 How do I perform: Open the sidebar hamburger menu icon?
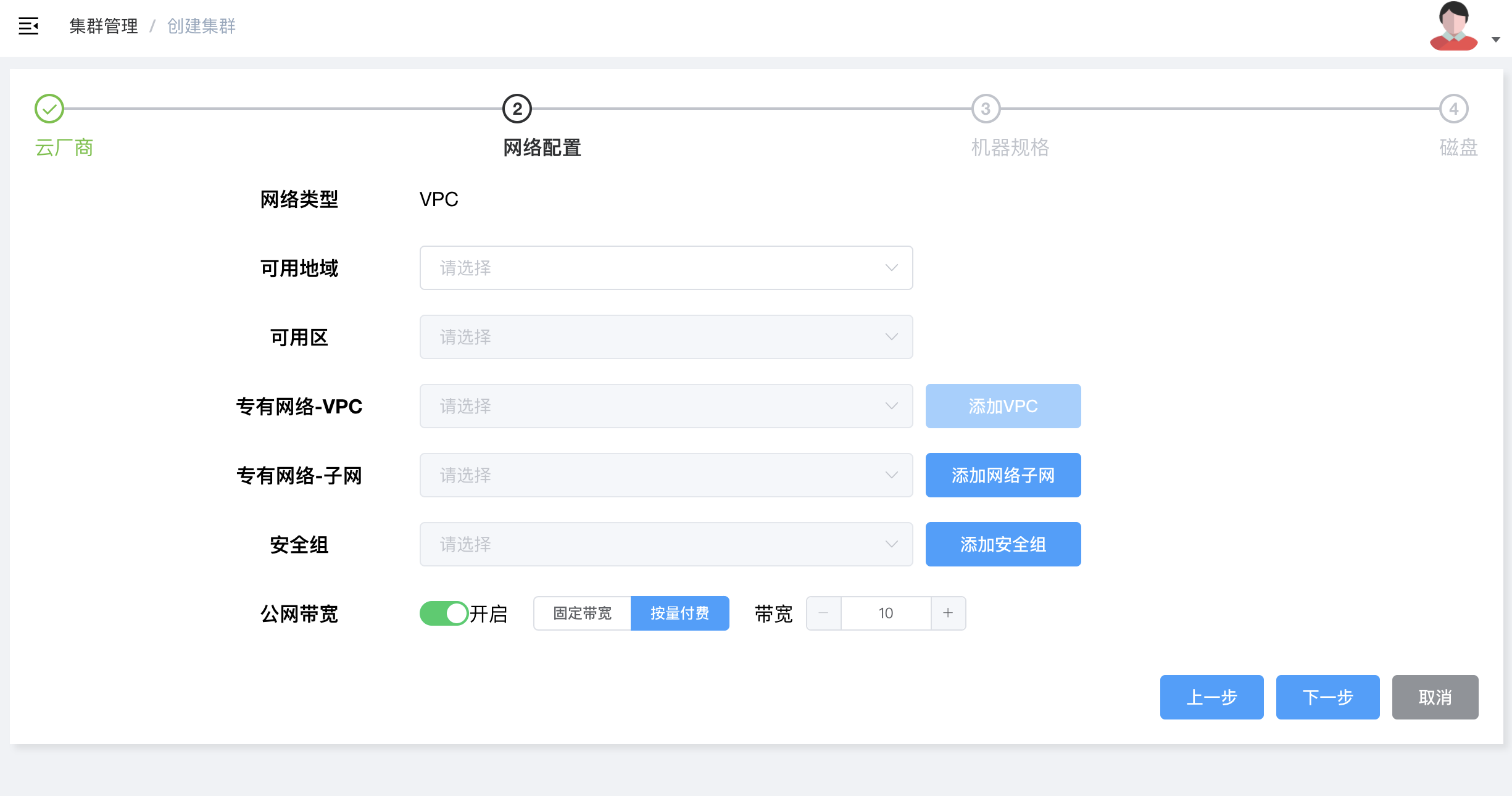click(29, 27)
